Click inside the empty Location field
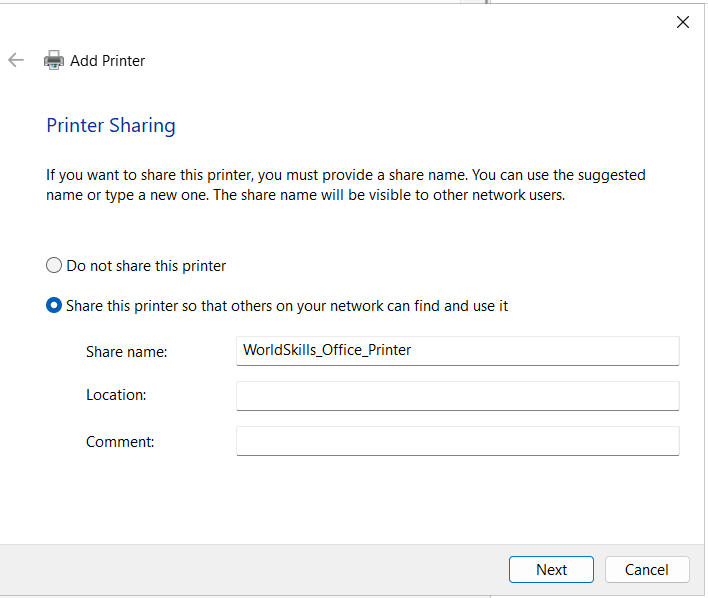This screenshot has height=598, width=708. pyautogui.click(x=457, y=396)
